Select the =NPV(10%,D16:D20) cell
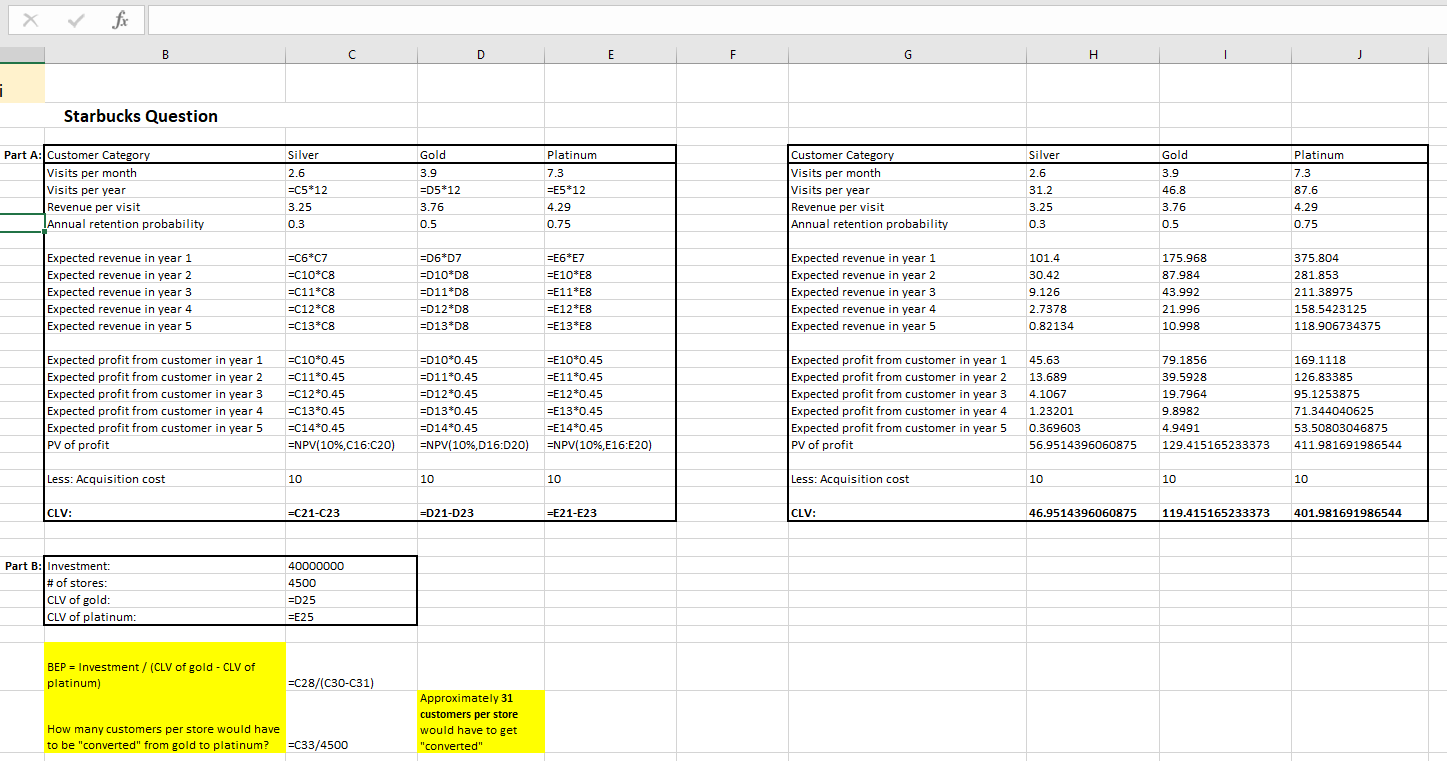 point(480,445)
